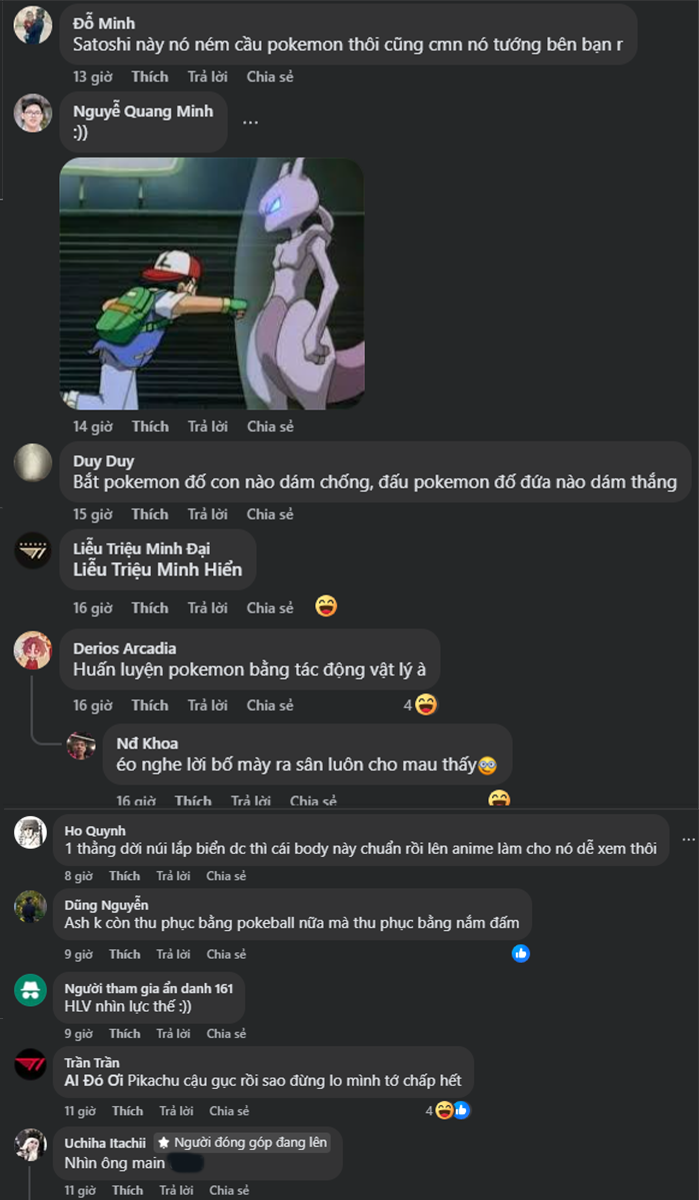Screen dimensions: 699x1200
Task: View laughing reaction on Liễu Triệu Minh Đại's comment
Action: pyautogui.click(x=325, y=606)
